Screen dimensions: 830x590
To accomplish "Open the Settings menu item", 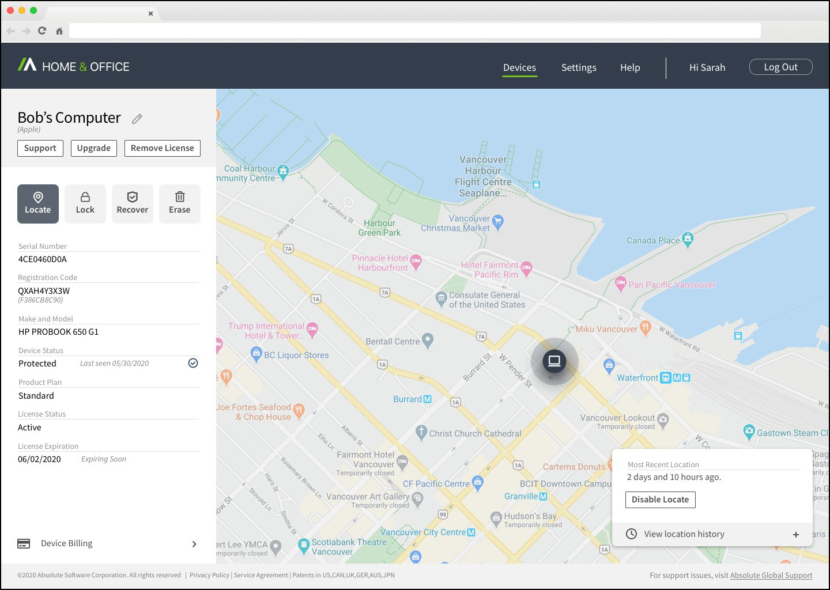I will click(x=579, y=67).
